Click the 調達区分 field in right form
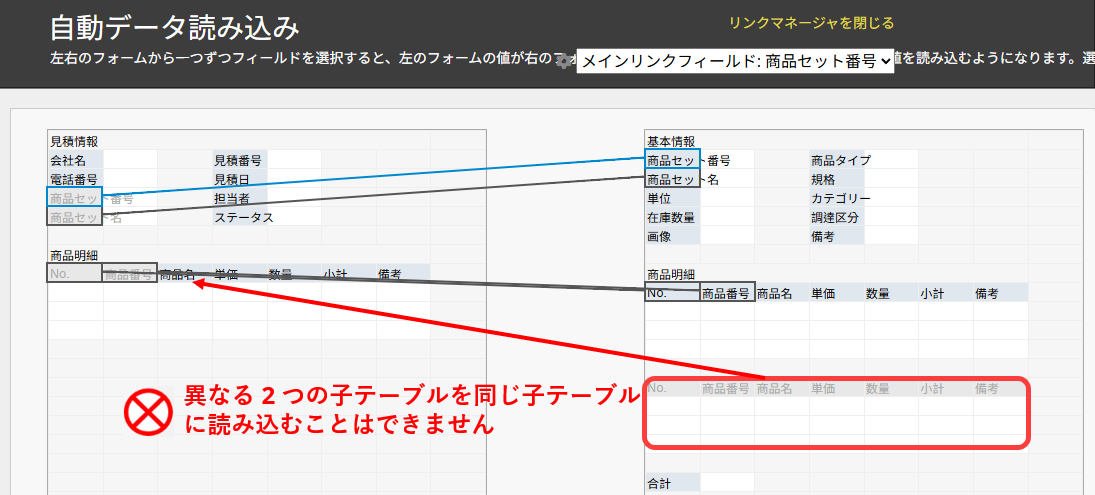 tap(835, 217)
